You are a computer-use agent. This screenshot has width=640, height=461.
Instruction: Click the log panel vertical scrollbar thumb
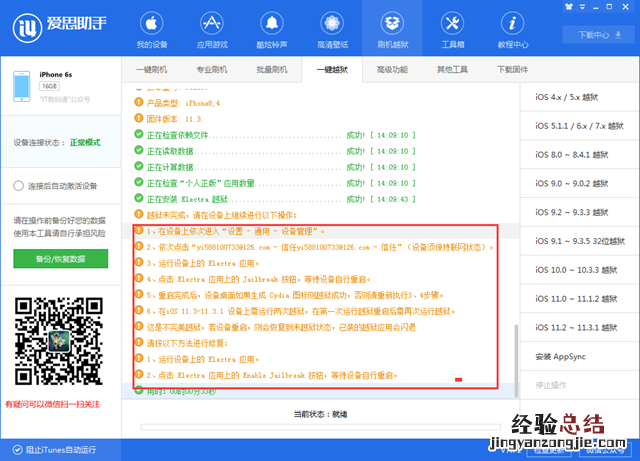pos(516,361)
